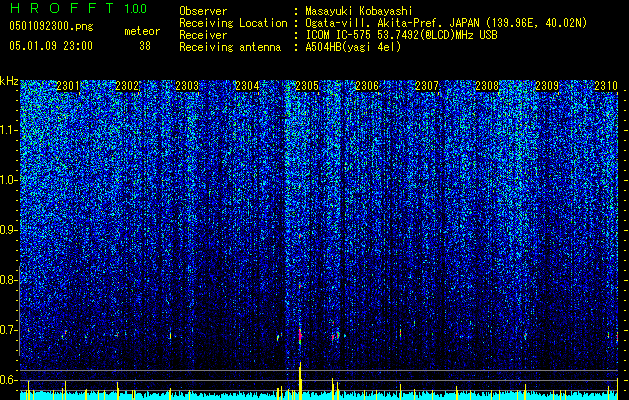
Task: Click the 0.7 kHz axis tick label
Action: tap(9, 330)
